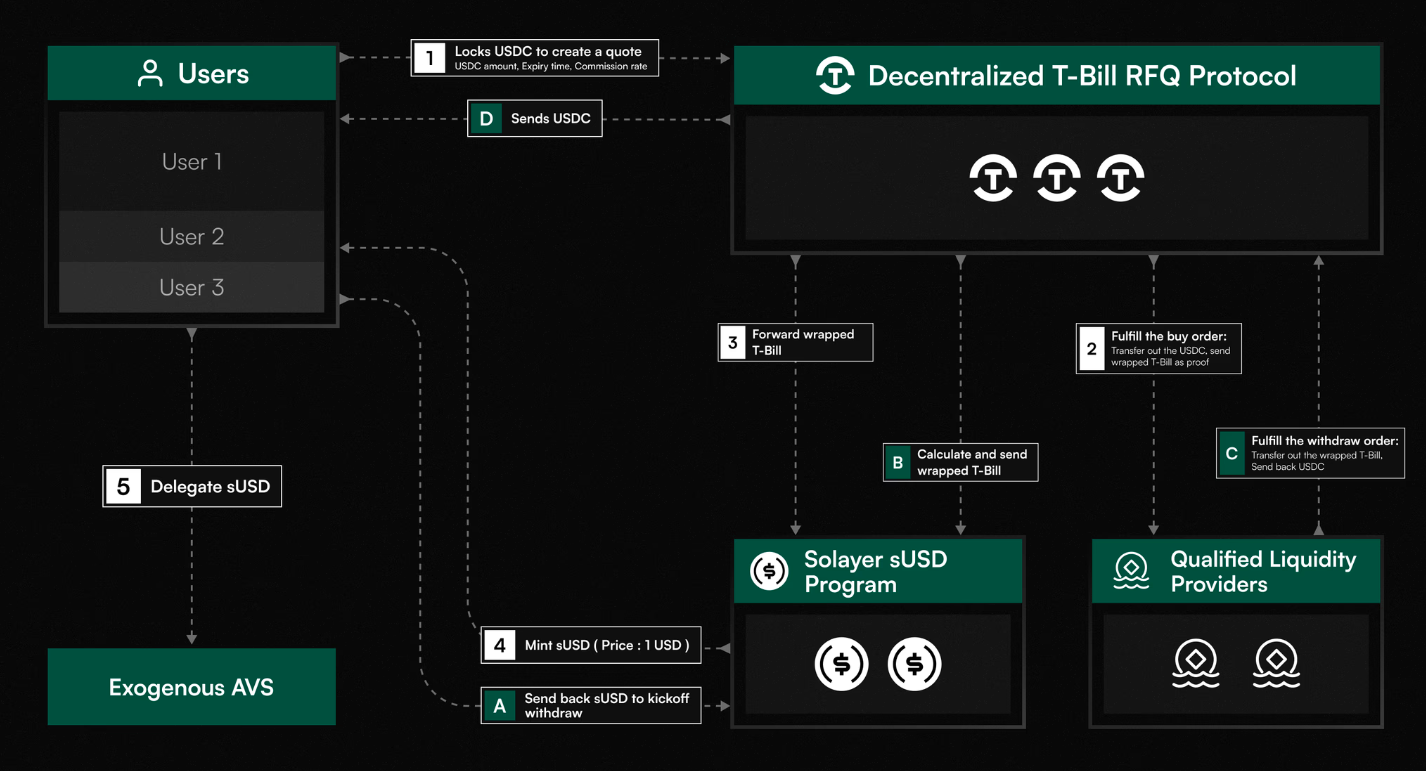Select the left wave icon in the Liquidity Providers panel
The width and height of the screenshot is (1426, 771).
click(1196, 663)
